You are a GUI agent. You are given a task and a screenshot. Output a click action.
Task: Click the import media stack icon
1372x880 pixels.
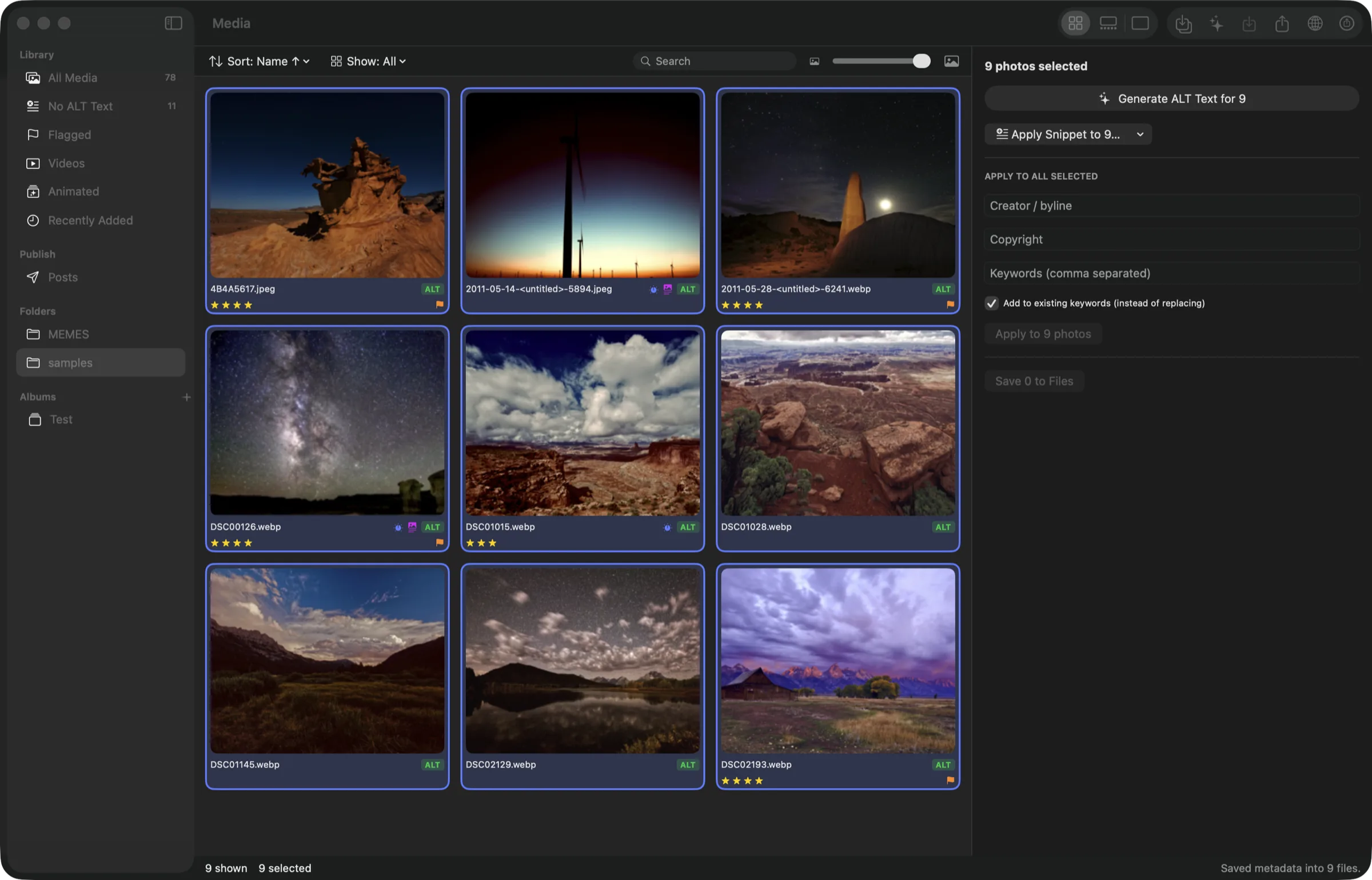click(1183, 24)
